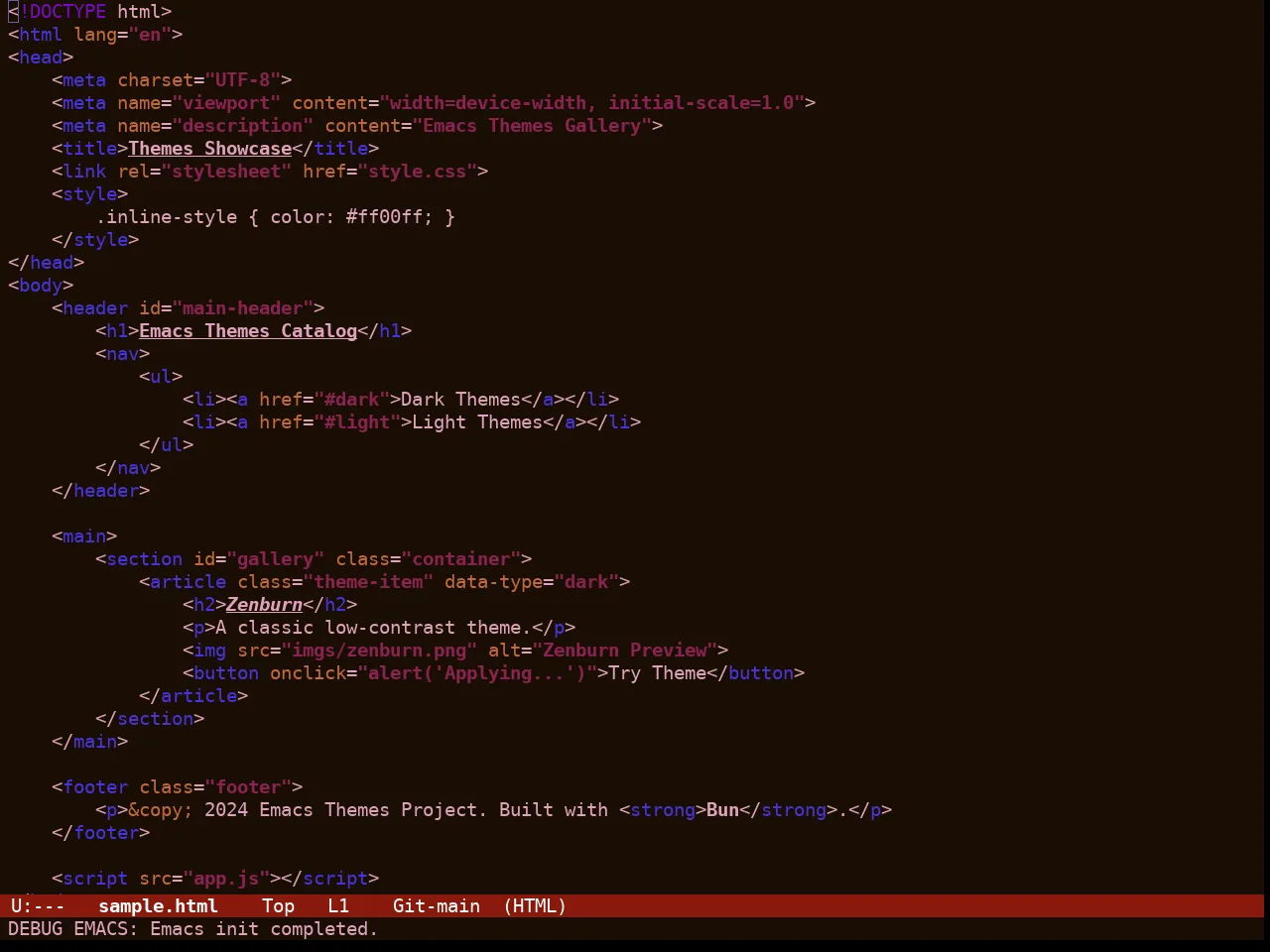This screenshot has width=1270, height=952.
Task: Click the "Zenburn Preview" alt text value
Action: click(x=625, y=650)
